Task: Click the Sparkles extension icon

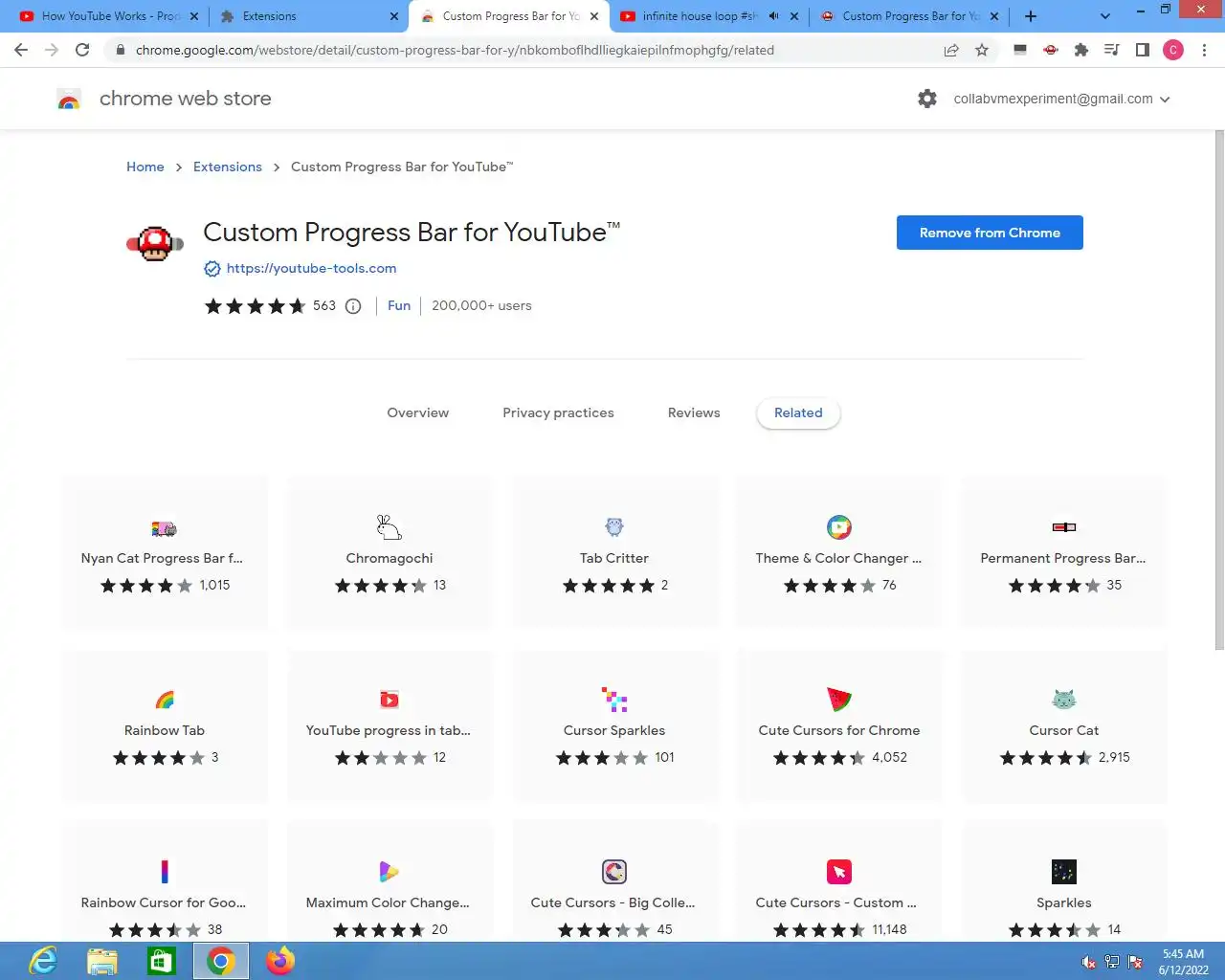Action: (1064, 872)
